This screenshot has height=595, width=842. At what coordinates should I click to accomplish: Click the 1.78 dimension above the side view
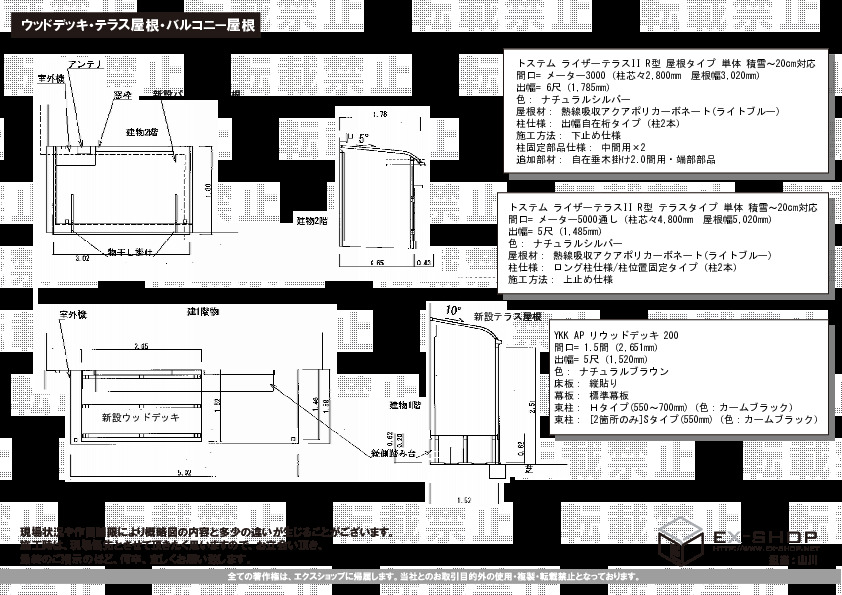[380, 114]
